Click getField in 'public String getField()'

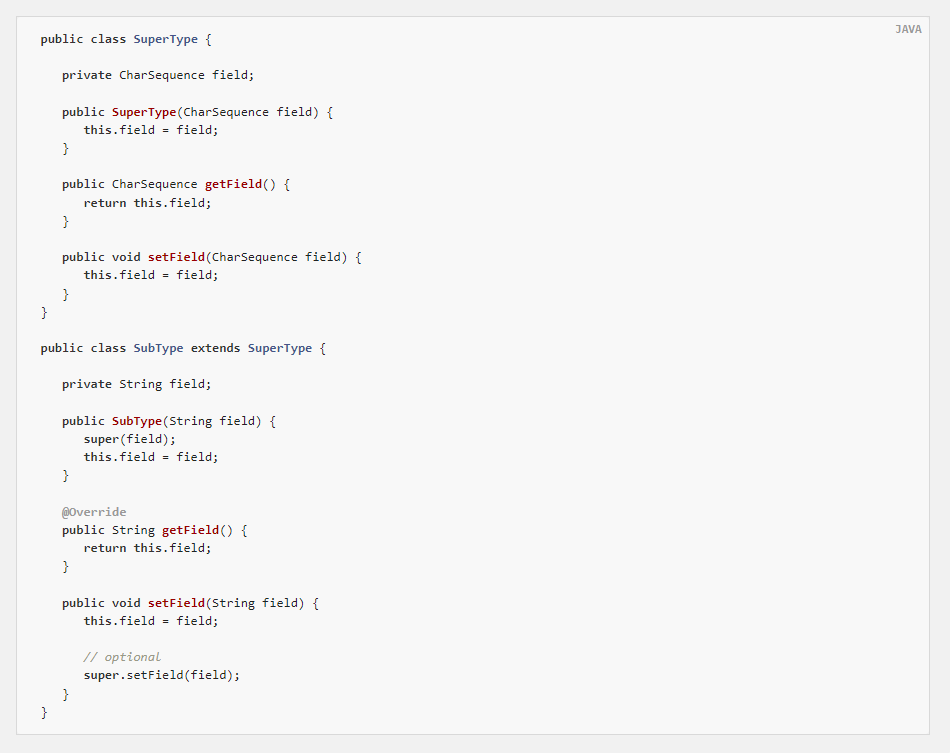[190, 530]
